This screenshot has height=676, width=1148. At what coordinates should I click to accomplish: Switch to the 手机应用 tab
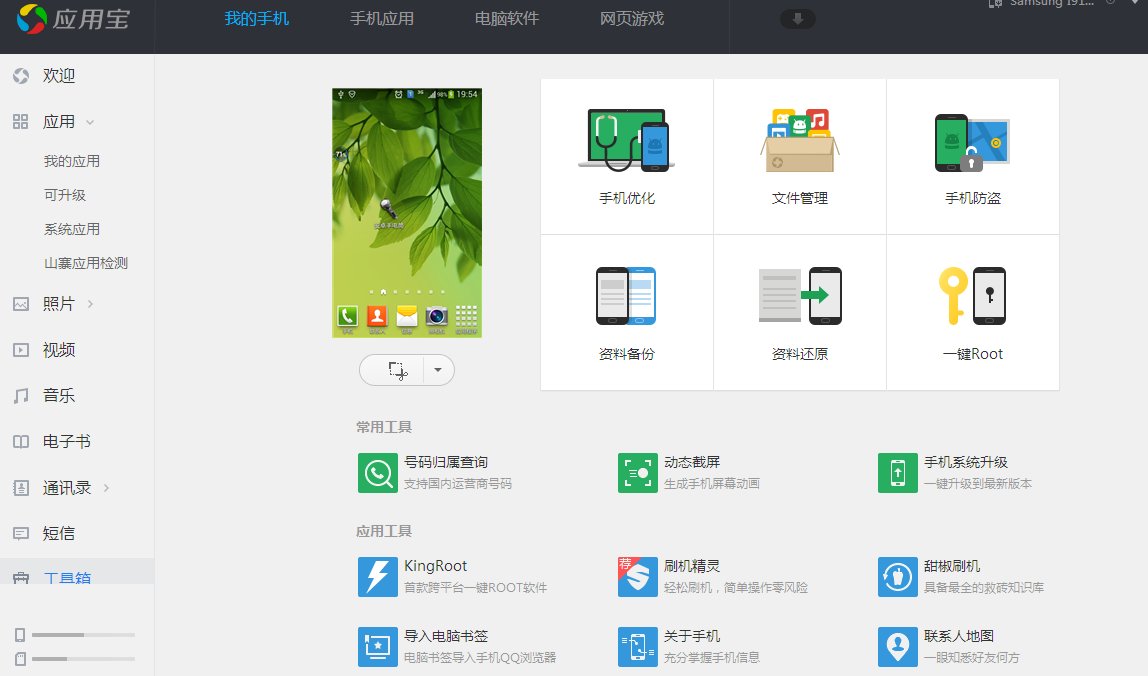[x=382, y=19]
